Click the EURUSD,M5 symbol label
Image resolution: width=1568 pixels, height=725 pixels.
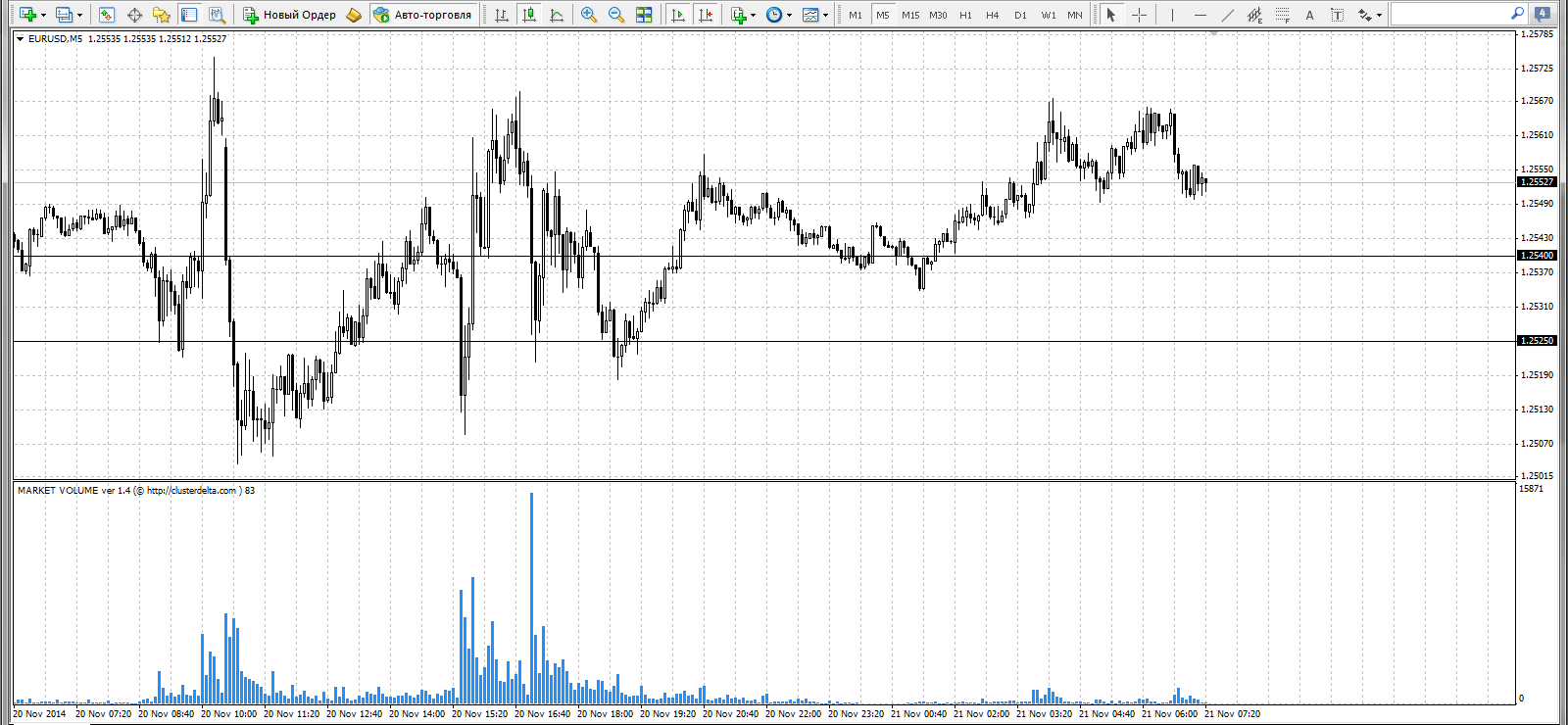point(55,39)
